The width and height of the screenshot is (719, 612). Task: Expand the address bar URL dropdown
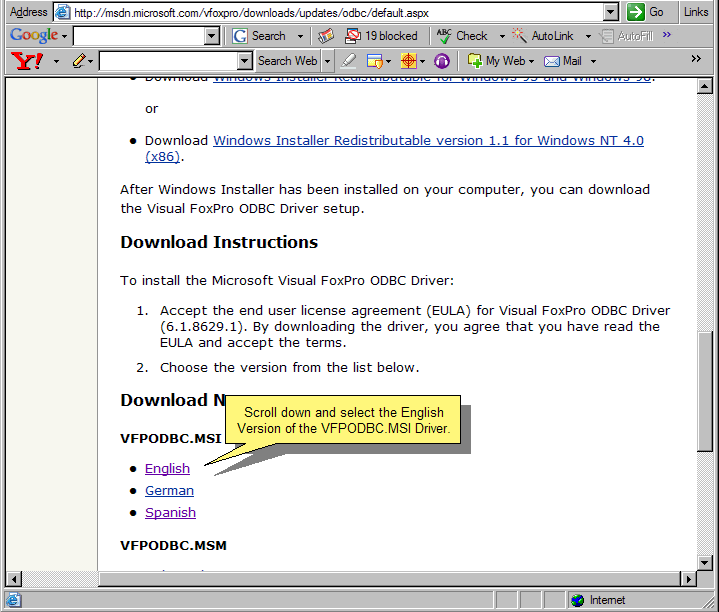(611, 12)
